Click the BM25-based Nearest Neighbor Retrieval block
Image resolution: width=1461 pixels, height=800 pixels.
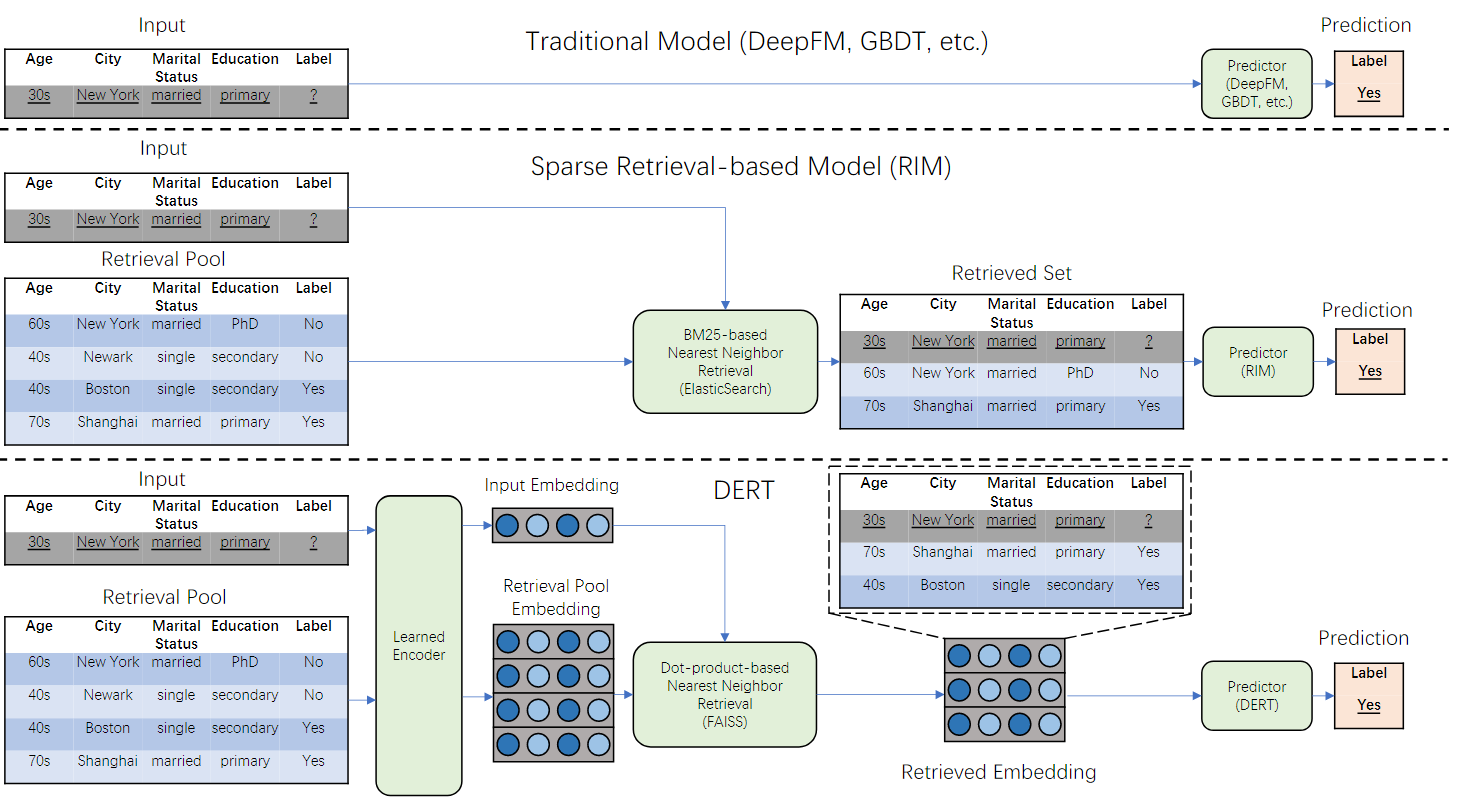[724, 360]
